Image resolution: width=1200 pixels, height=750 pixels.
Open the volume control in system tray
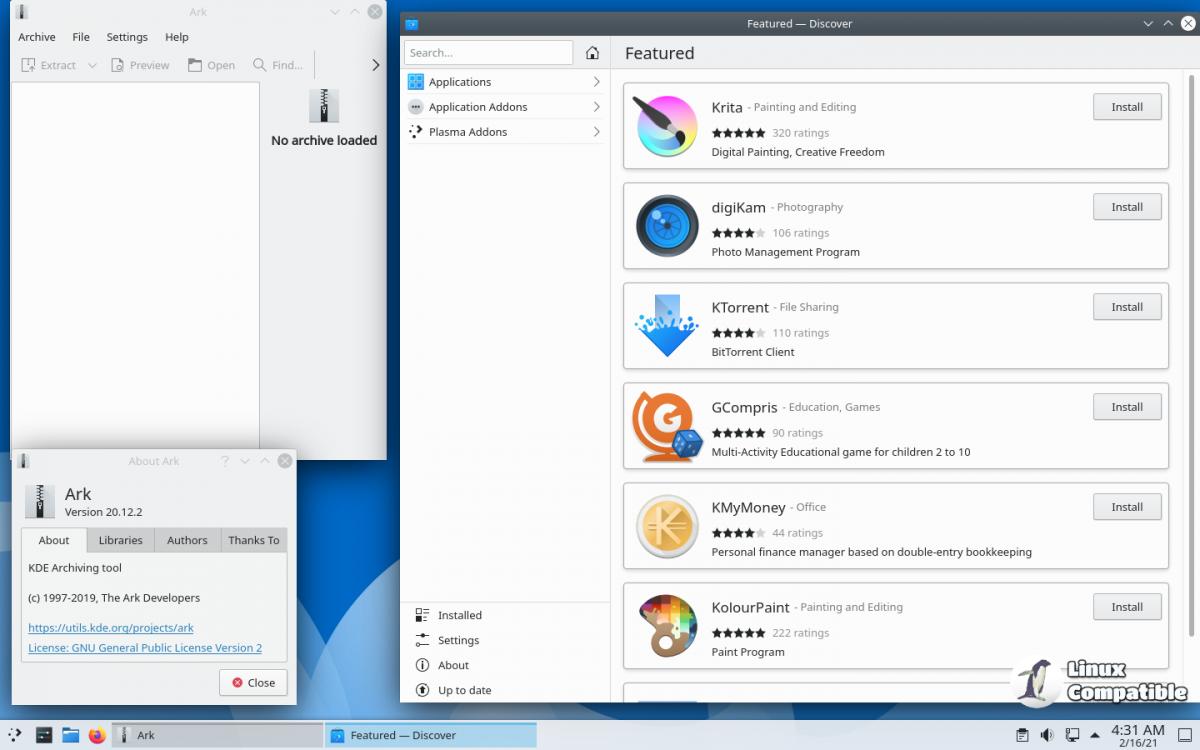click(x=1046, y=735)
